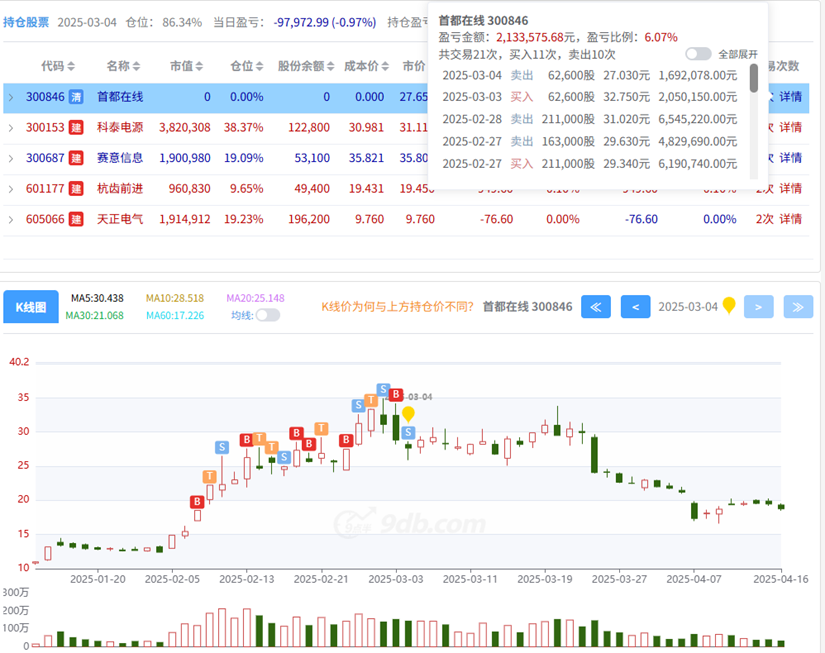
Task: Click the MA20:25.148 indicator label
Action: point(255,298)
